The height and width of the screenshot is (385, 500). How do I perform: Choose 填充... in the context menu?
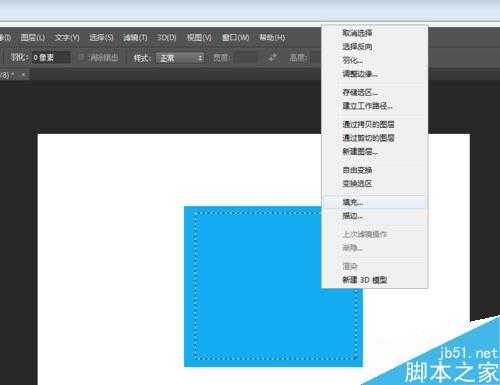(375, 202)
